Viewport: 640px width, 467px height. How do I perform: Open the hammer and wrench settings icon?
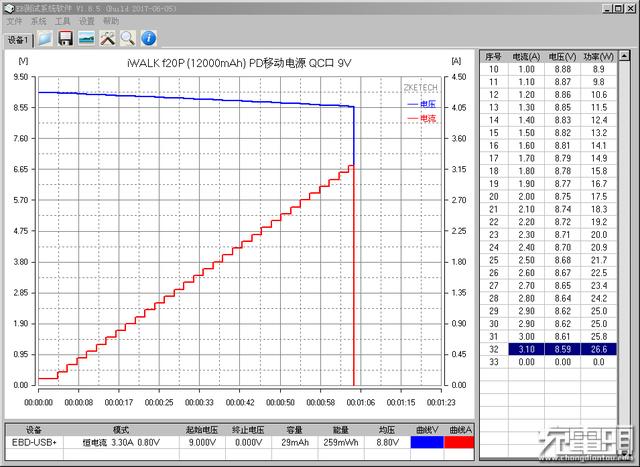coord(107,38)
